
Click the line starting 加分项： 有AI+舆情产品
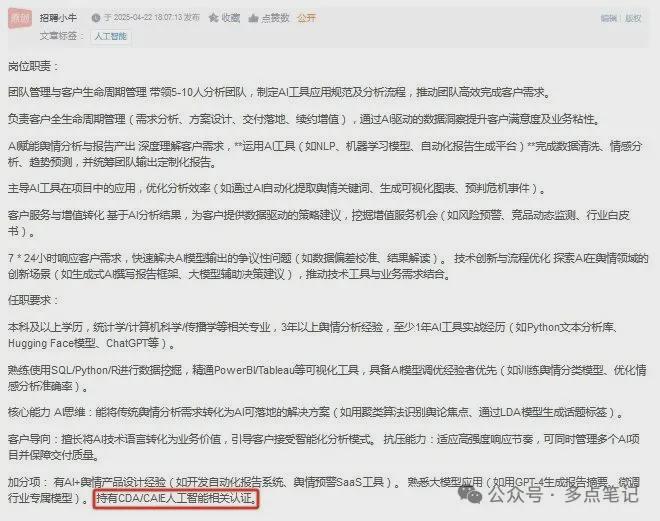click(x=324, y=482)
